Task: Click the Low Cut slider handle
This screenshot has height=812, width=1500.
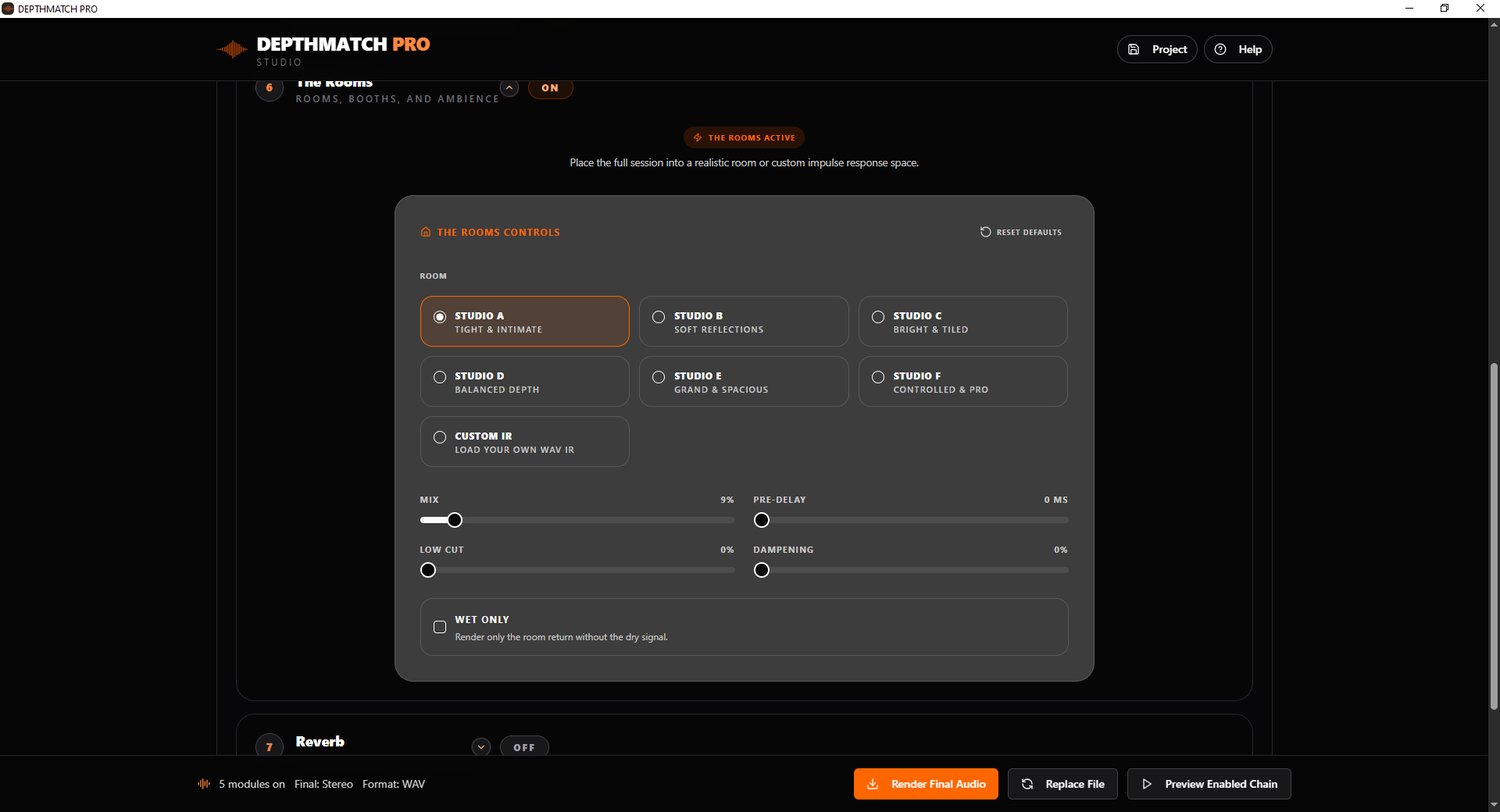Action: coord(428,570)
